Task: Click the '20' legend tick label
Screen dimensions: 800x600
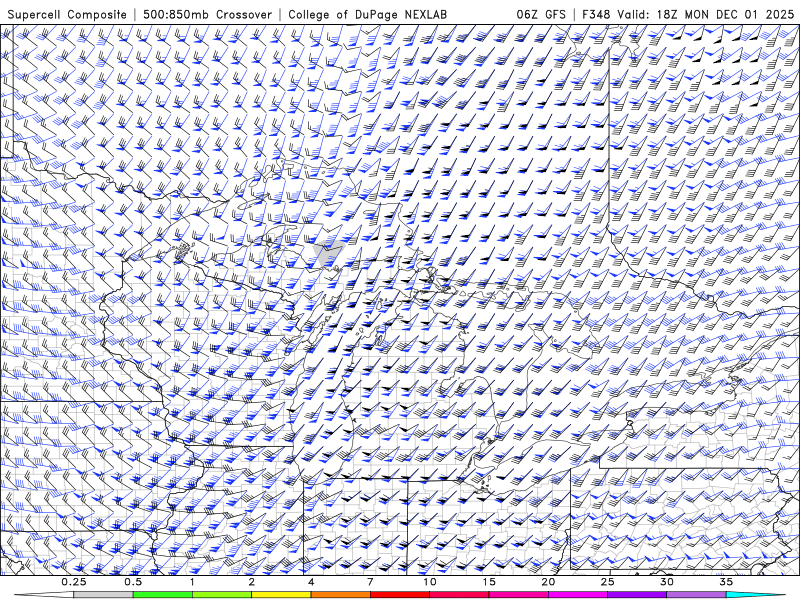Action: point(548,582)
